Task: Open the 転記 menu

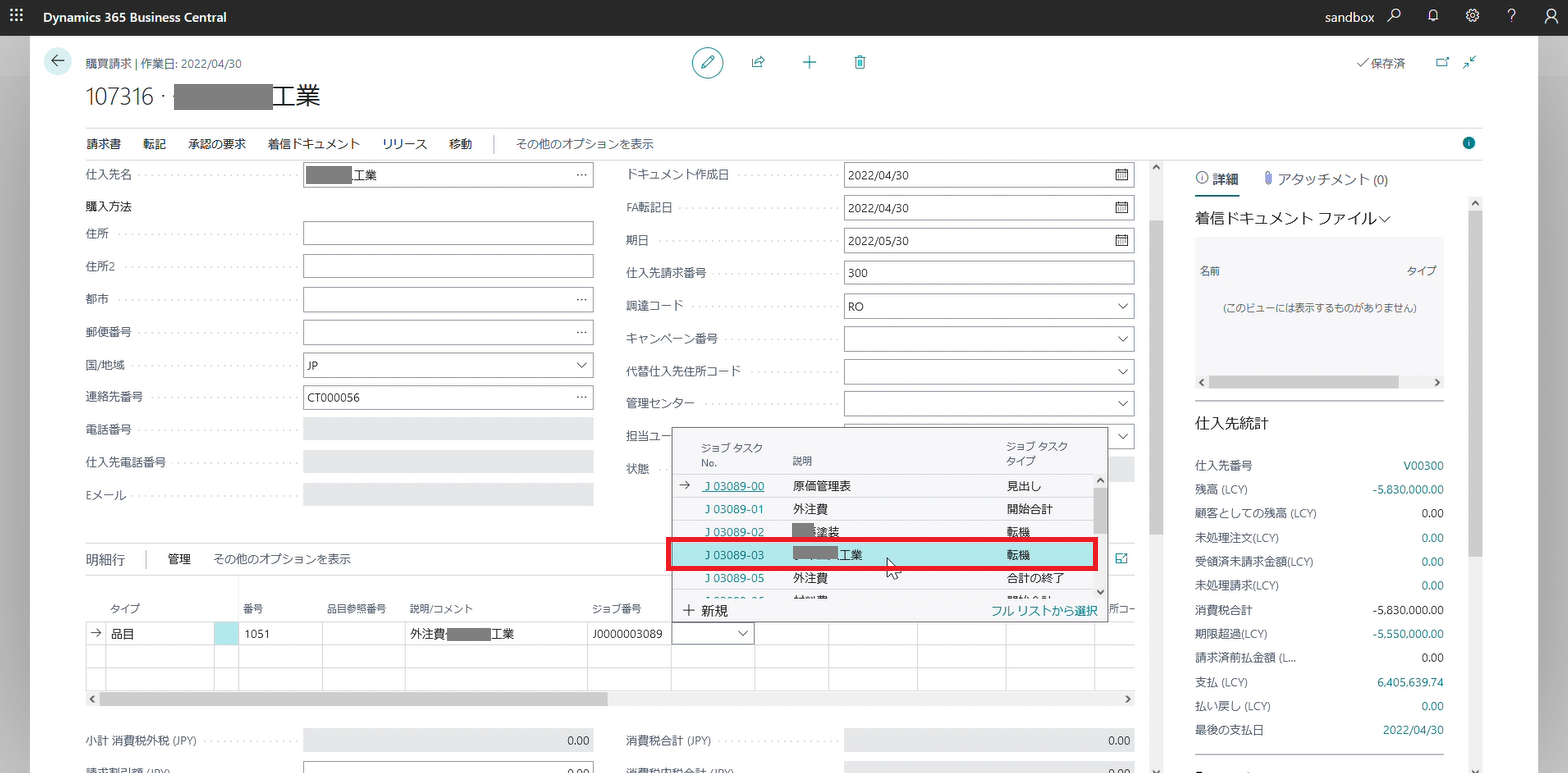Action: coord(154,144)
